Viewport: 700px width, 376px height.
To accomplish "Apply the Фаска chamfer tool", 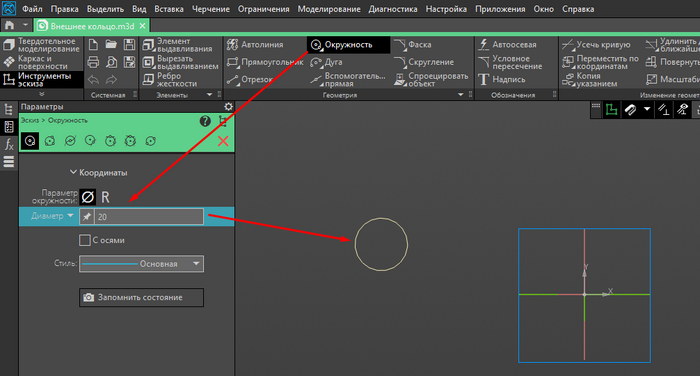I will (x=413, y=45).
